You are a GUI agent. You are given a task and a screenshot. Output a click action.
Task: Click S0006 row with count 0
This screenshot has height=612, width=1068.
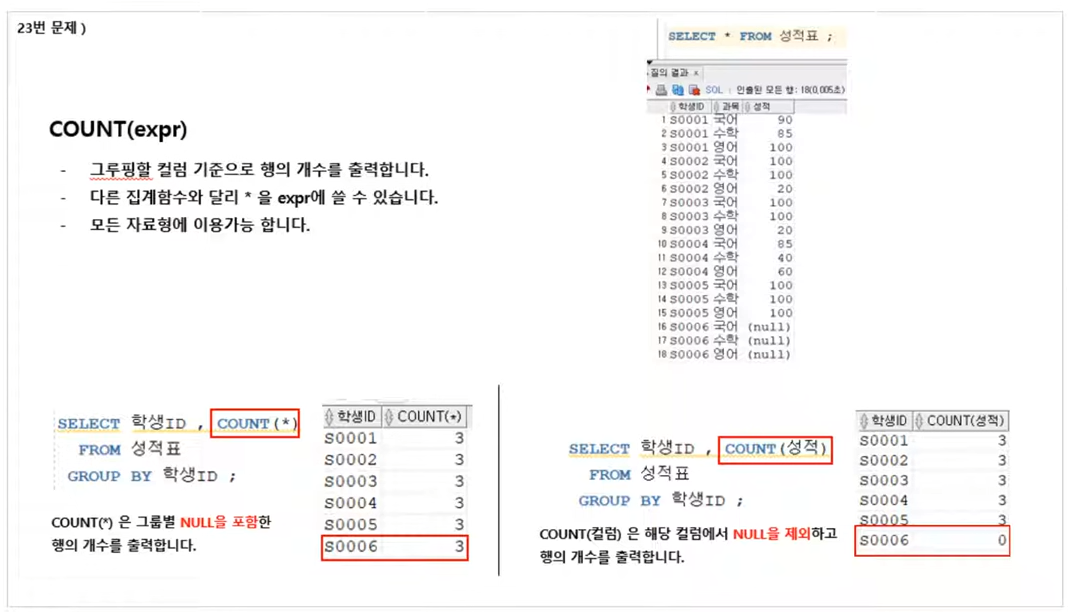[932, 541]
